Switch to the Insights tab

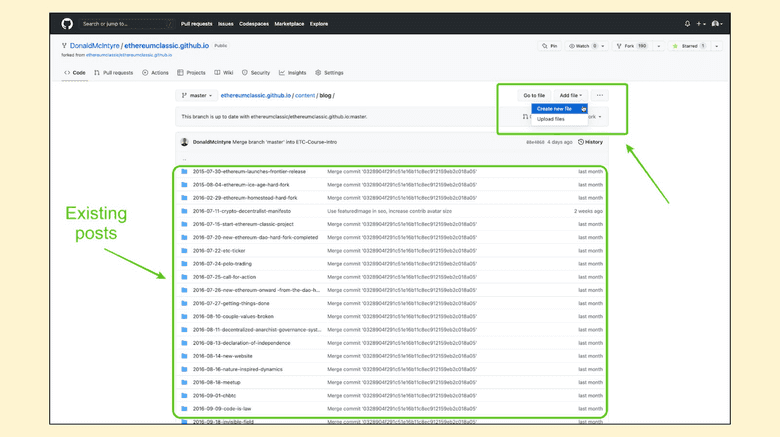click(292, 73)
